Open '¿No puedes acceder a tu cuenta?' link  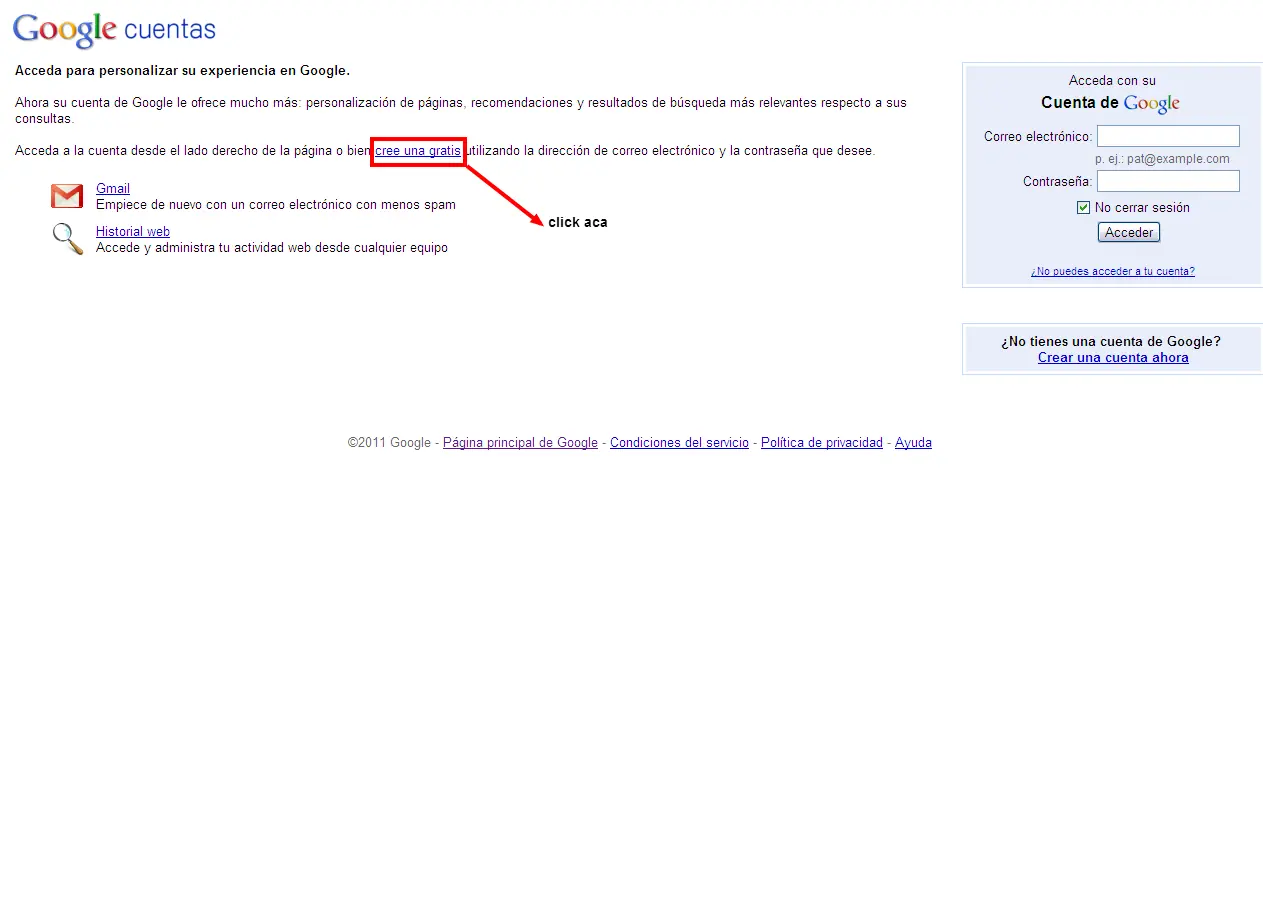tap(1113, 271)
